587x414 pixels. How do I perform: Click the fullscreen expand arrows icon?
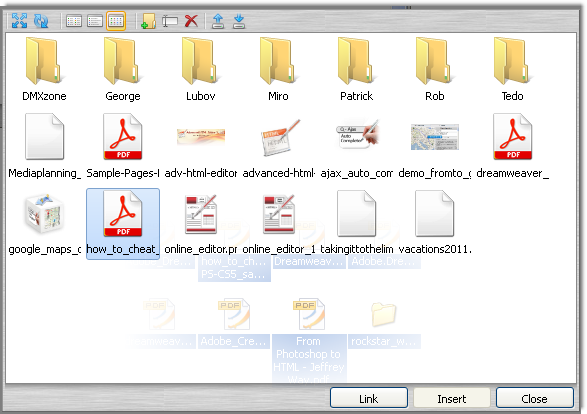point(19,21)
